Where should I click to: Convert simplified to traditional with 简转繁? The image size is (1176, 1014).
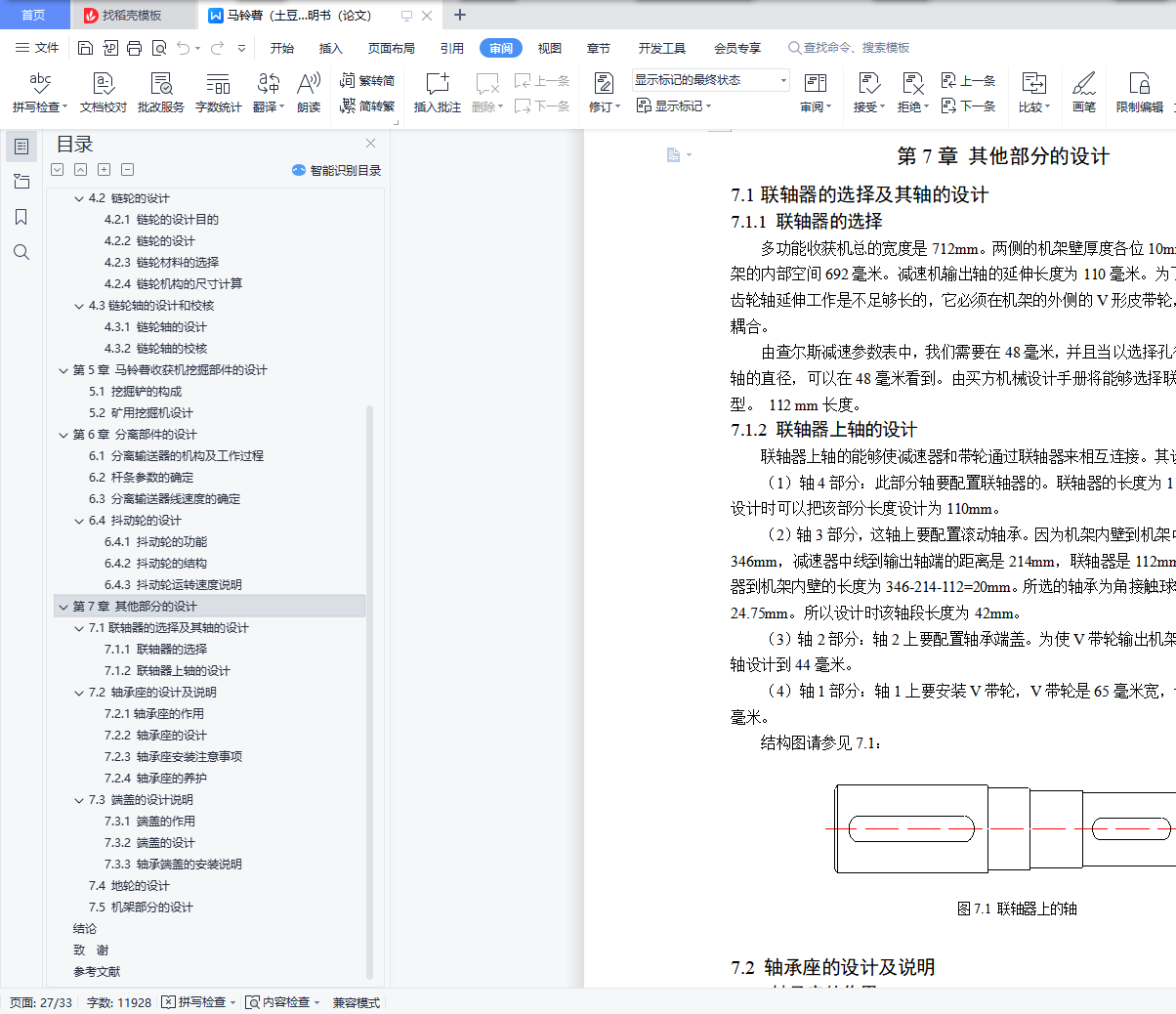[367, 106]
